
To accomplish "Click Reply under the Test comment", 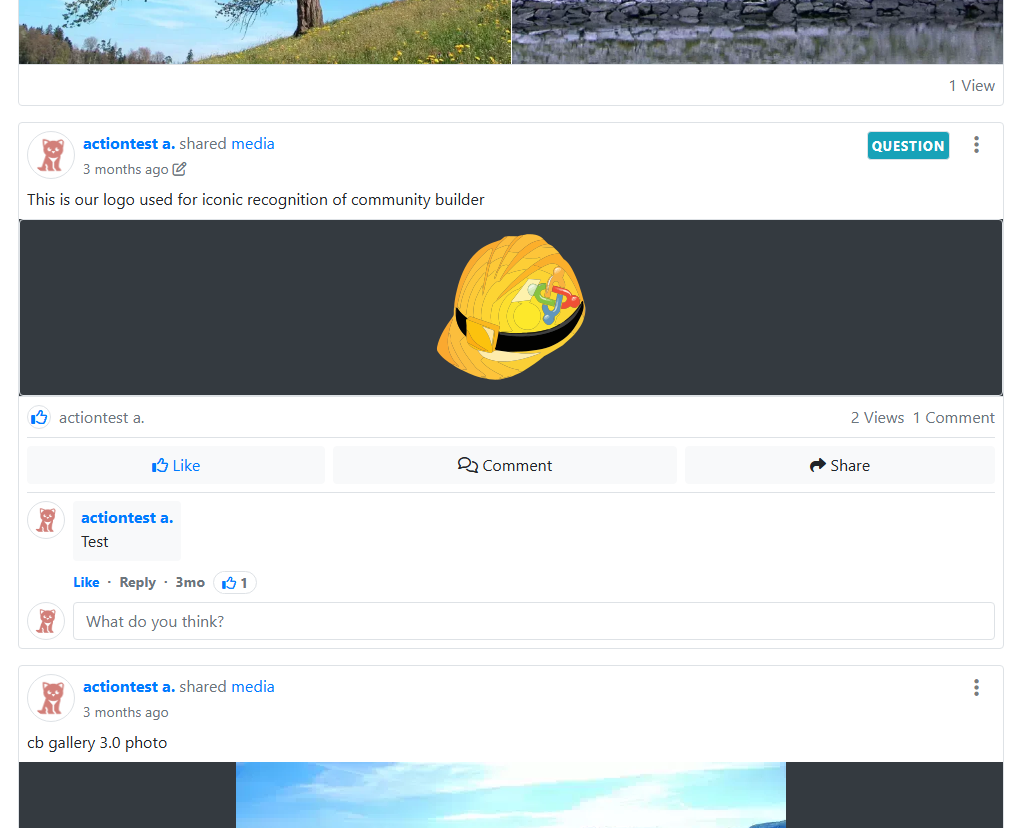I will (137, 583).
